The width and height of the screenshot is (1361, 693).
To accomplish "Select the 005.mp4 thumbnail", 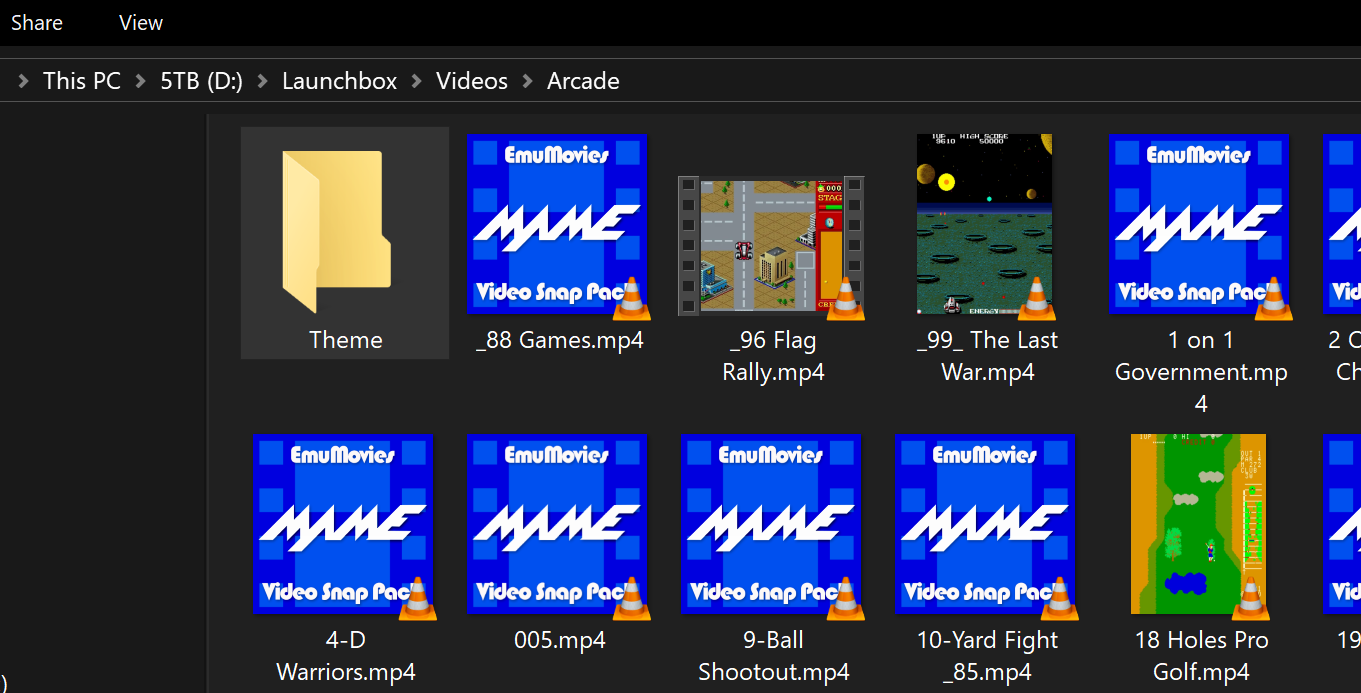I will click(x=558, y=524).
